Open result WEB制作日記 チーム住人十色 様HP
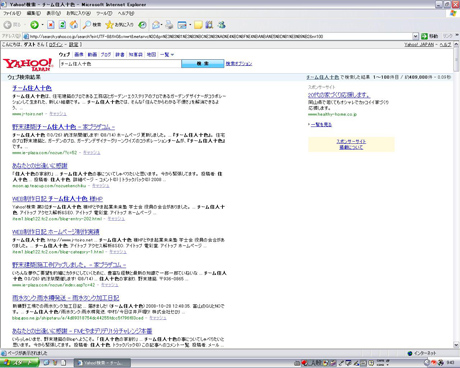 coord(57,199)
